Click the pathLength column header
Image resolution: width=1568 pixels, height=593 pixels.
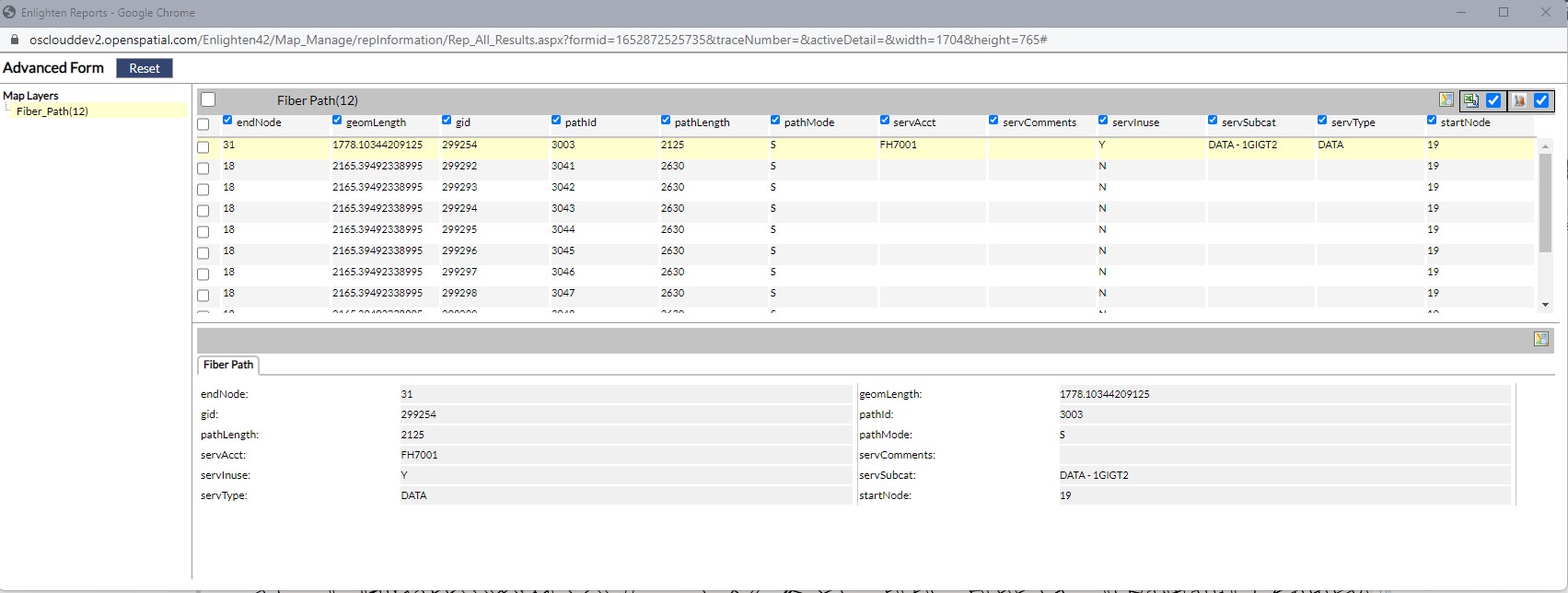(702, 122)
